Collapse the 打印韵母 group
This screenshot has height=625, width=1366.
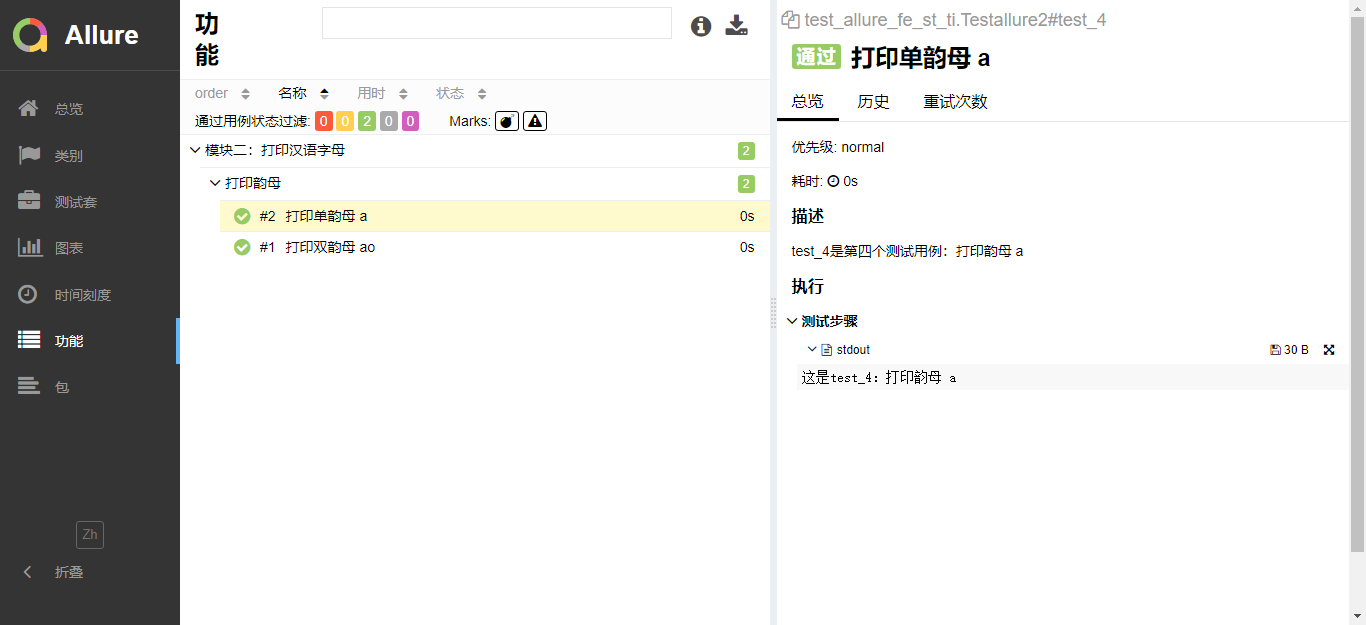(x=214, y=183)
